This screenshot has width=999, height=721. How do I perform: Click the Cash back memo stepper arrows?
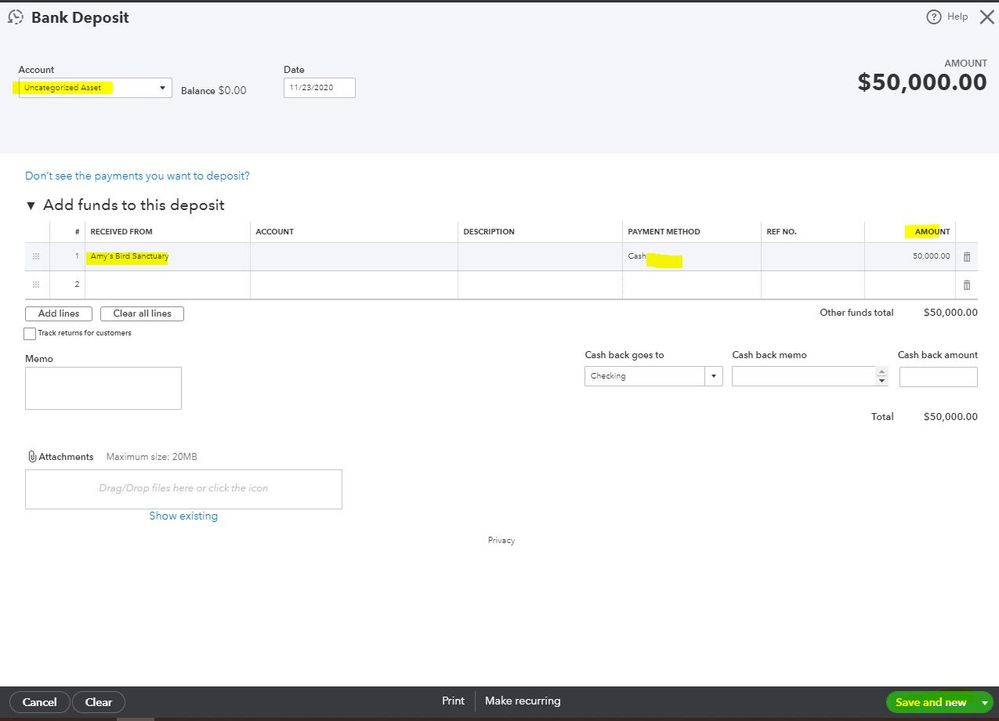[x=881, y=377]
